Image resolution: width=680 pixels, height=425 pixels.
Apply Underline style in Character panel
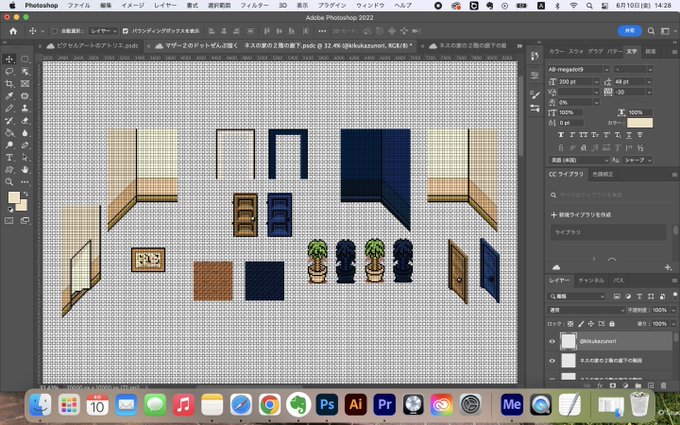[x=629, y=135]
